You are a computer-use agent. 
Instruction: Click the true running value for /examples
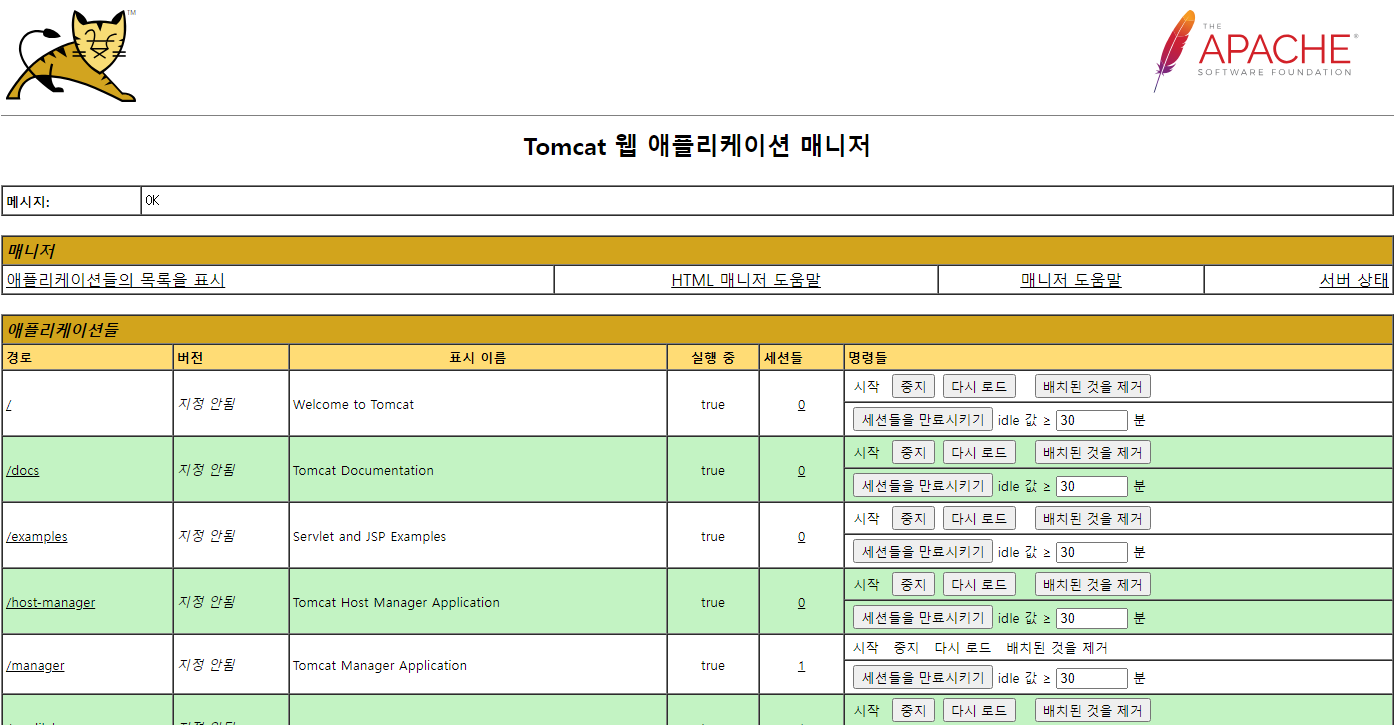point(713,537)
